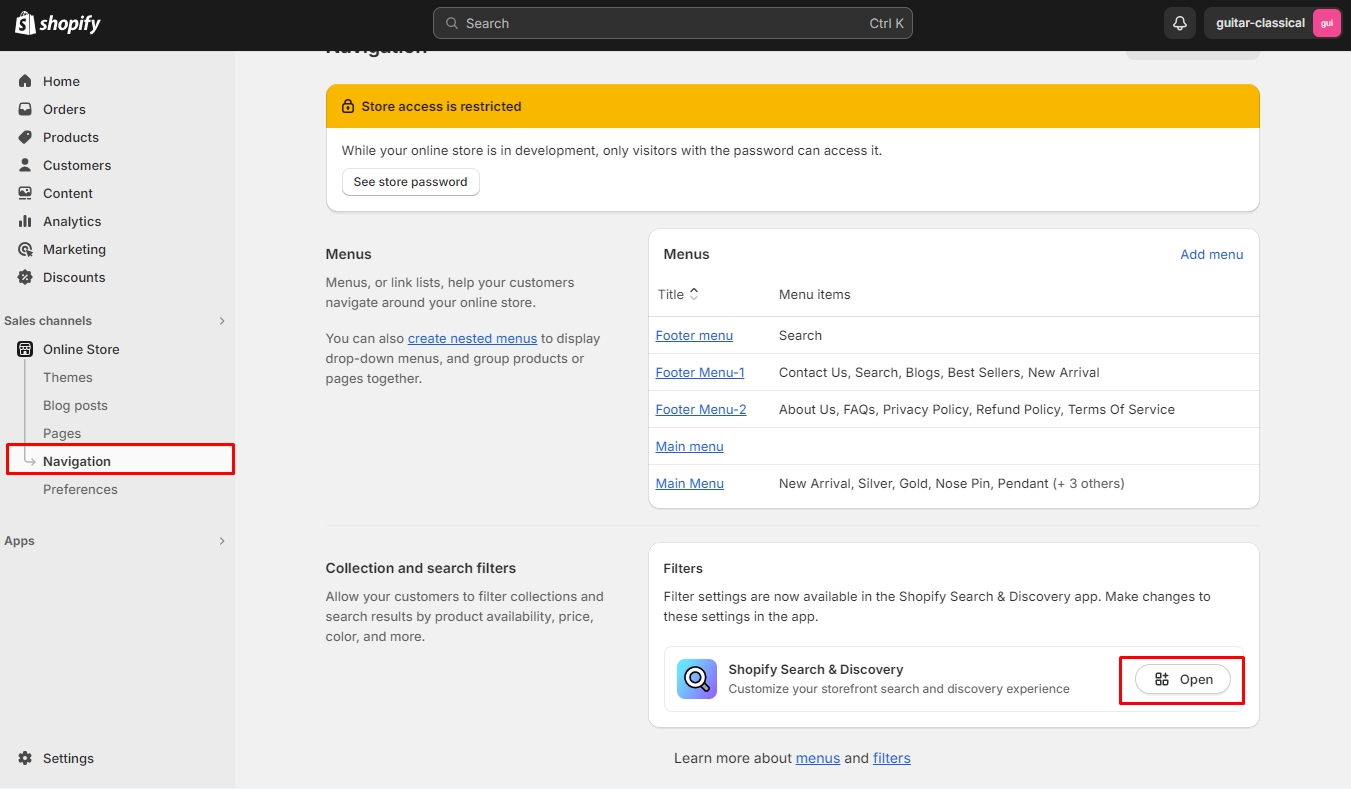Expand the Apps section chevron

pyautogui.click(x=222, y=541)
